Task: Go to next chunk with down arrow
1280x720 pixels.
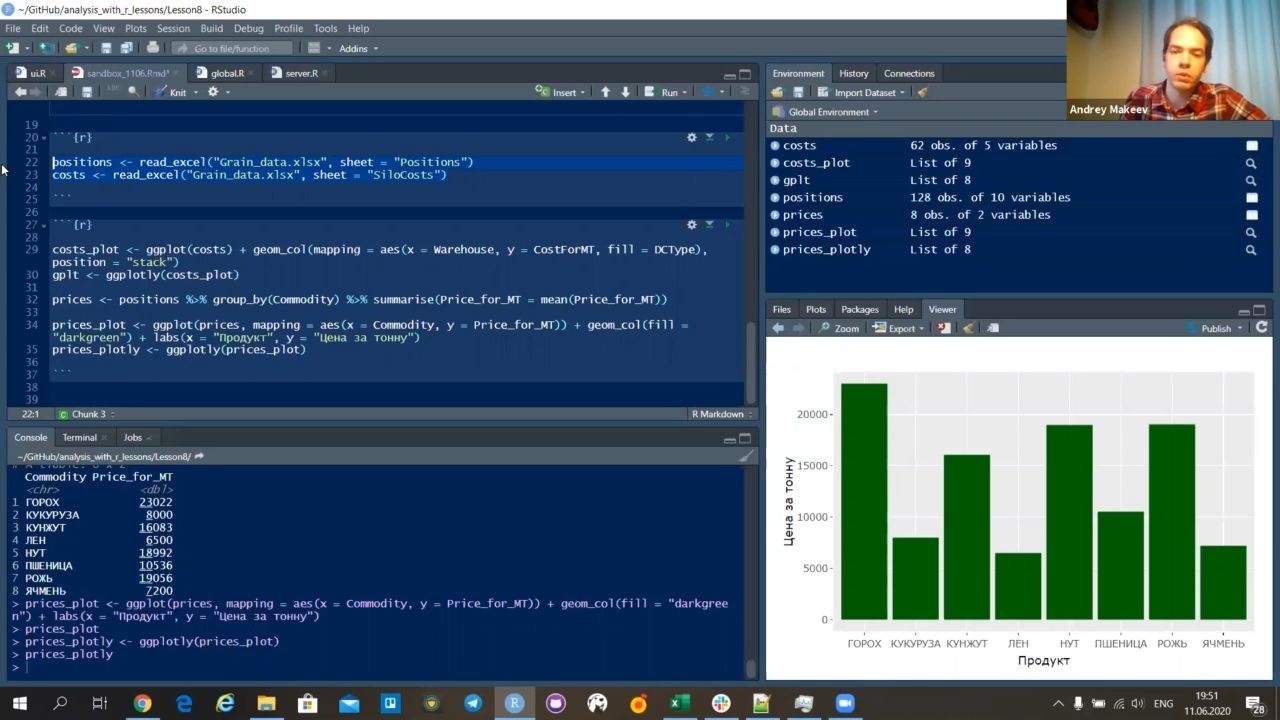Action: coord(626,92)
